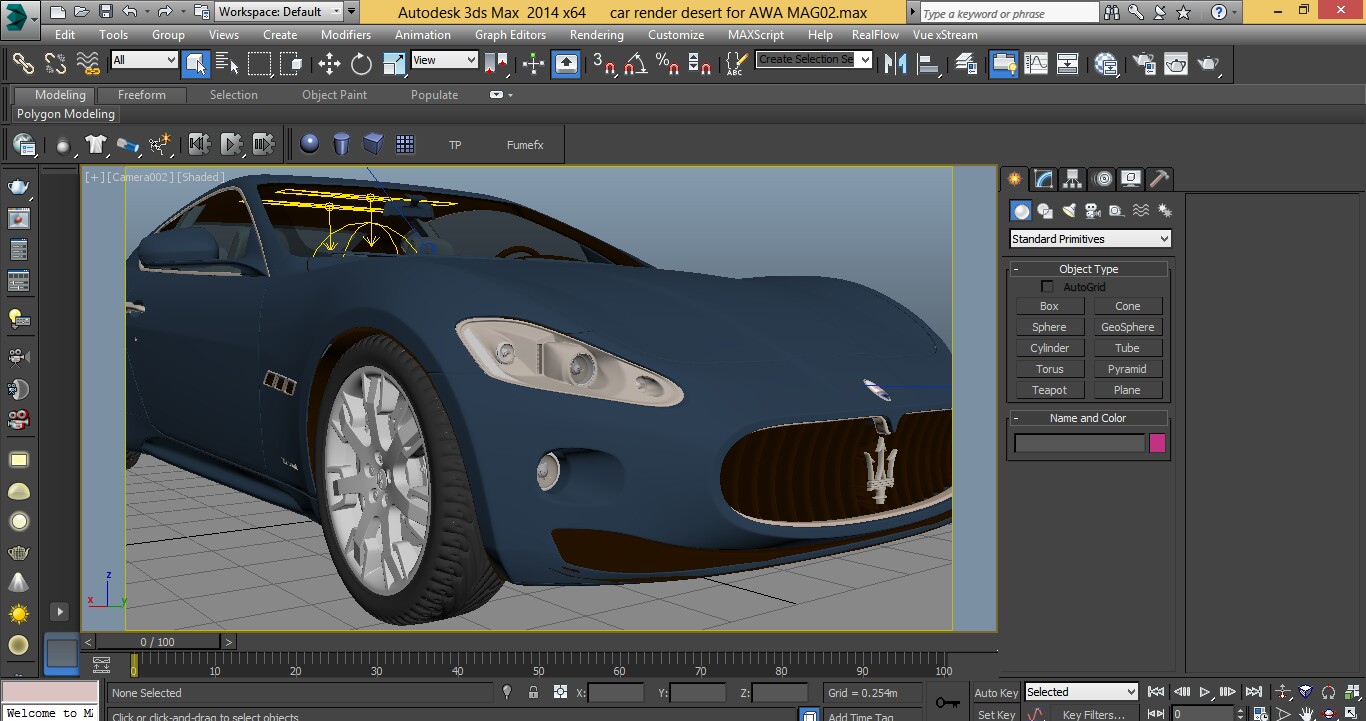This screenshot has height=721, width=1366.
Task: Open the Selected key filter dropdown
Action: tap(1081, 692)
